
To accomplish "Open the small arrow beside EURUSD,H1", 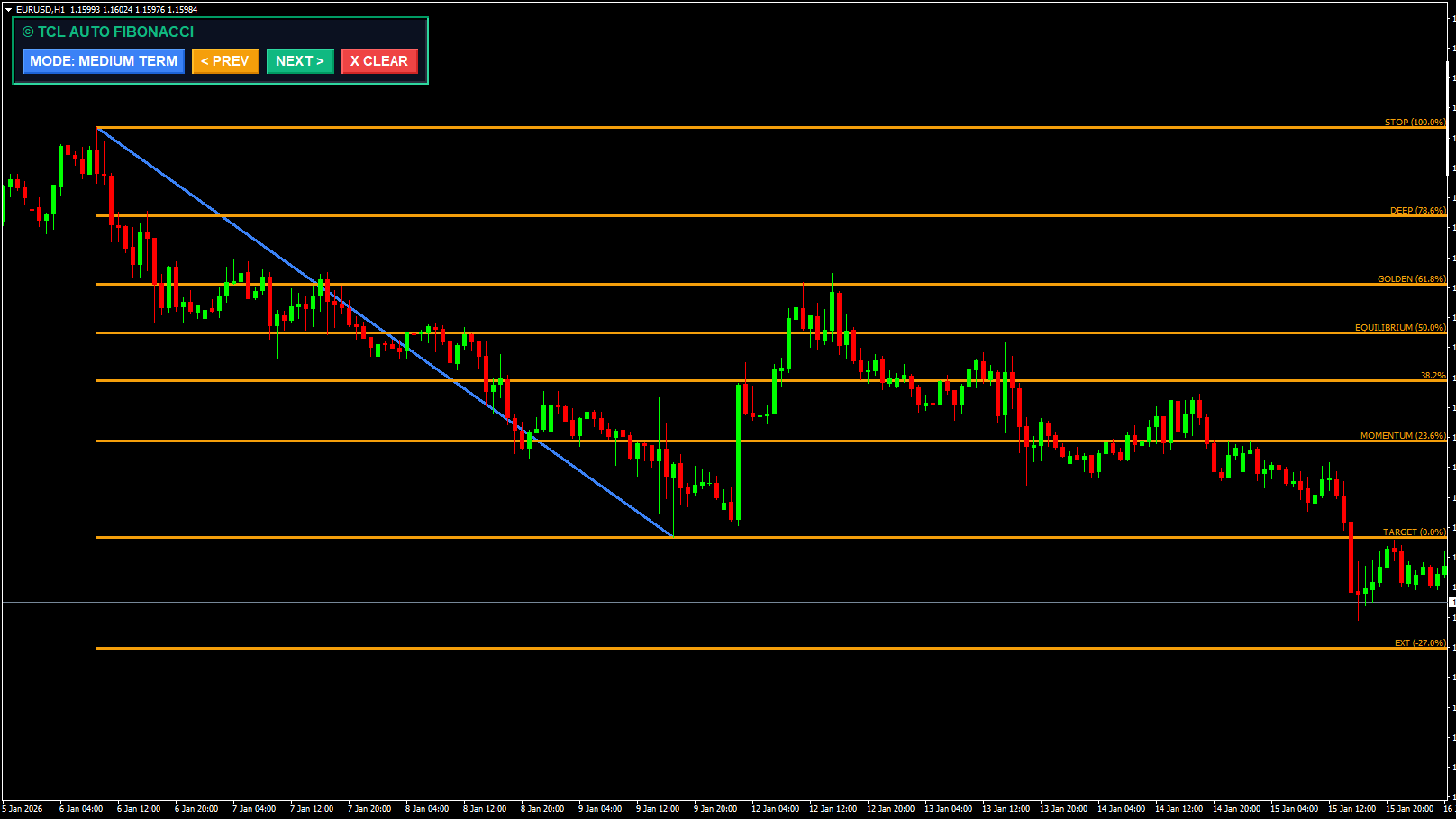I will 8,10.
